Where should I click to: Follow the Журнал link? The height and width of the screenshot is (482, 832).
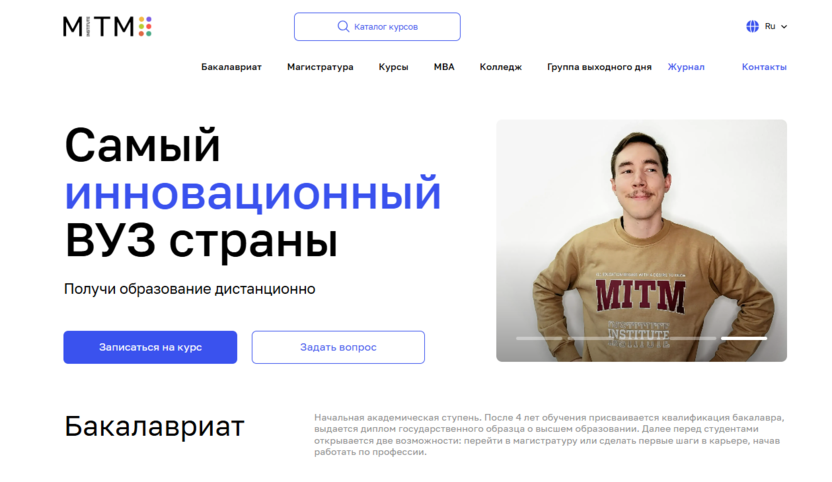point(686,67)
